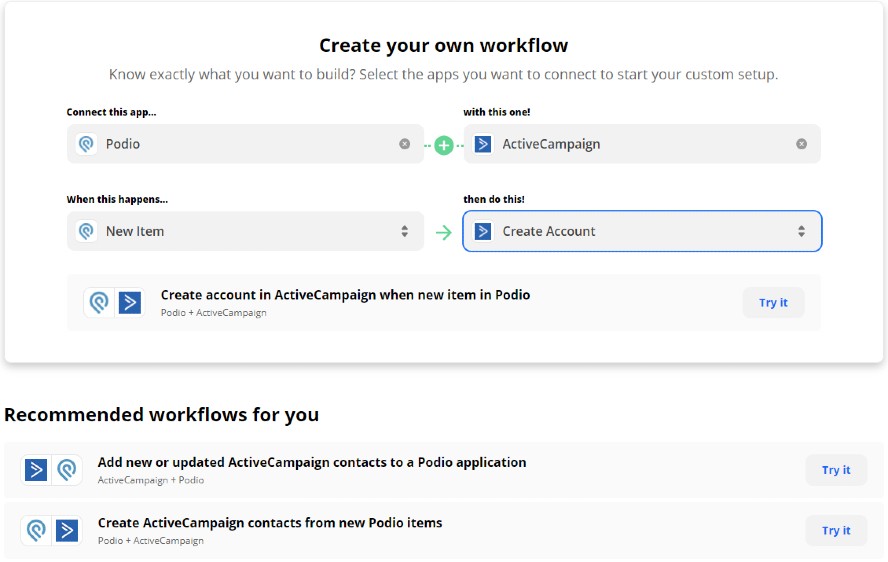Click 'Podio + ActiveCampaign' subtitle in last recommended row
888x562 pixels.
click(x=151, y=540)
